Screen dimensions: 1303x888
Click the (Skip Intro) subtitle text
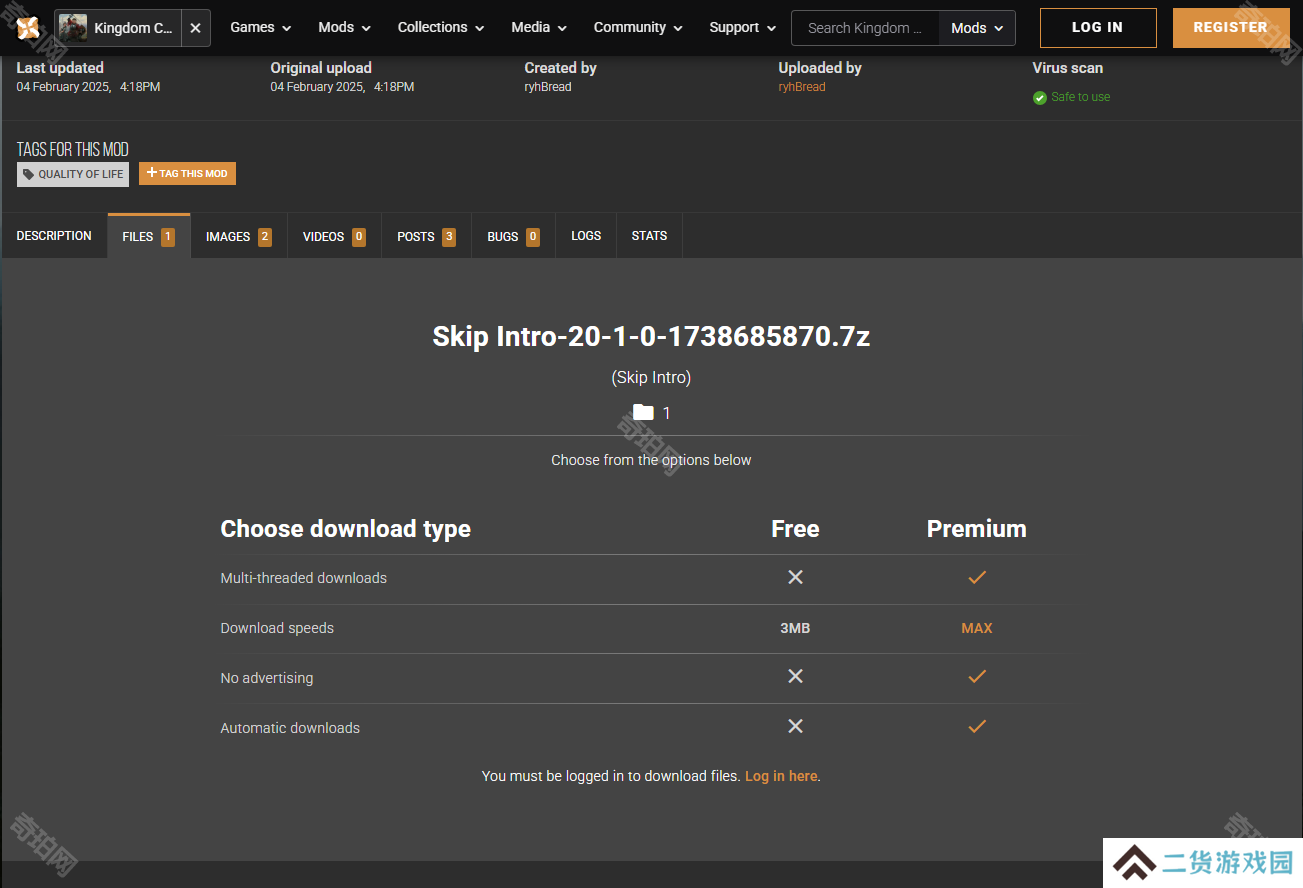(x=651, y=377)
